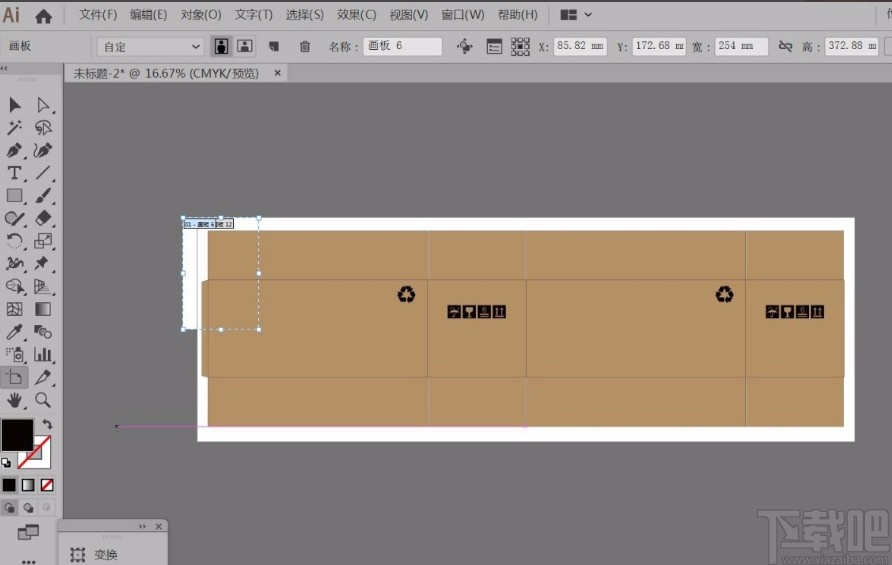Select the Scale tool
The width and height of the screenshot is (892, 565).
43,241
